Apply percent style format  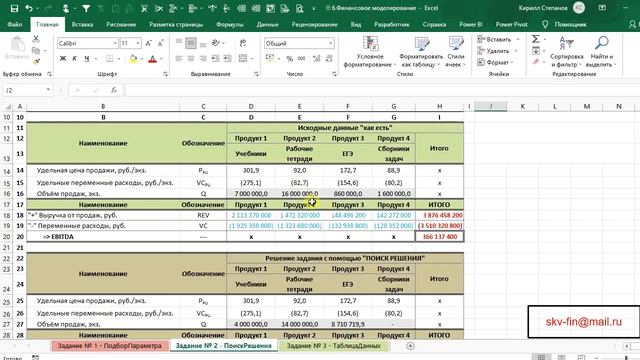pos(289,59)
